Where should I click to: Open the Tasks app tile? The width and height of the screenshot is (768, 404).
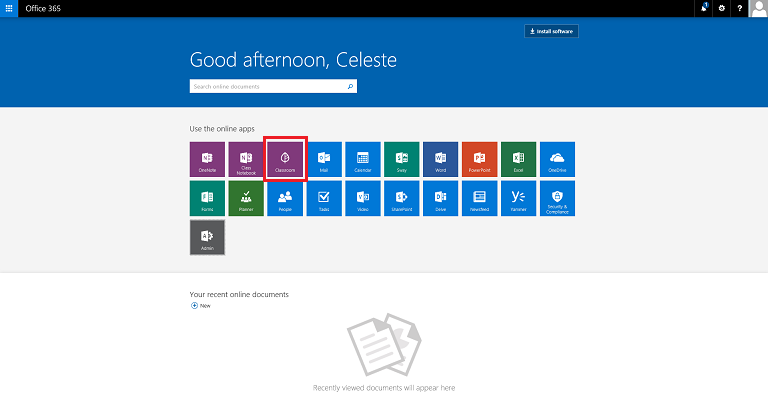coord(324,198)
